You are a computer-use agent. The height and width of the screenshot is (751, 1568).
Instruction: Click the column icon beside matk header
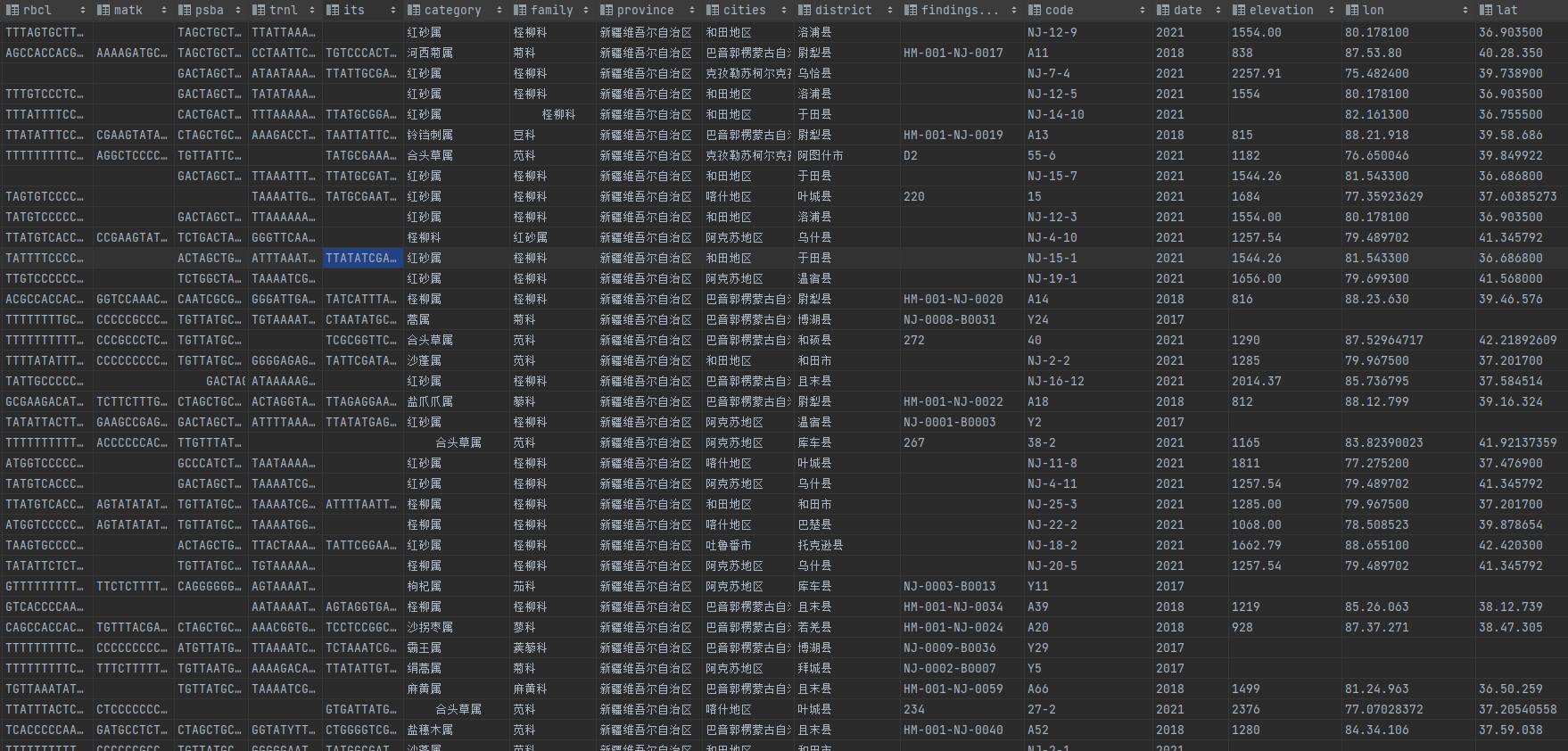point(103,10)
